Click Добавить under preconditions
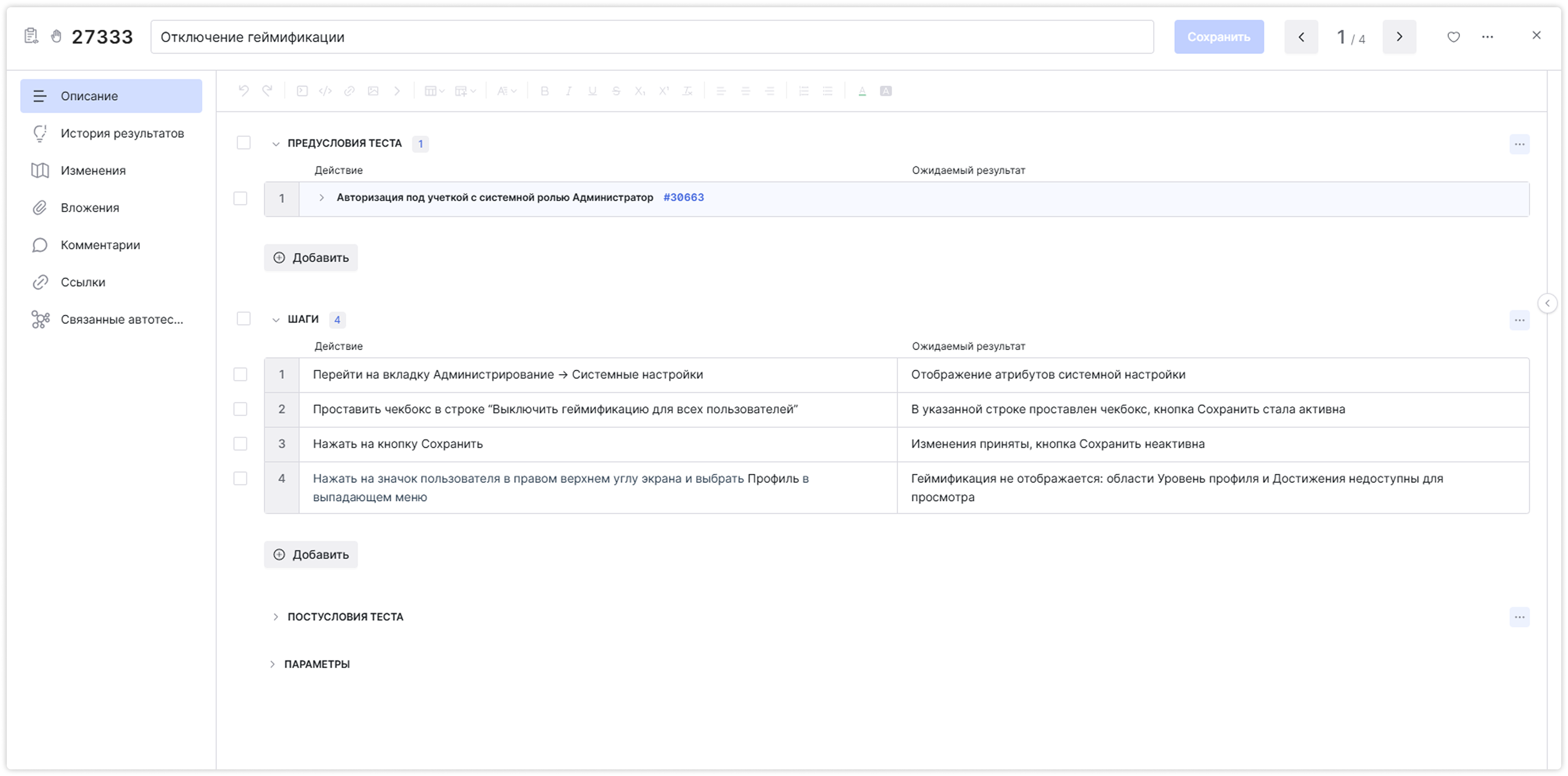Screen dimensions: 1568x776 (311, 257)
